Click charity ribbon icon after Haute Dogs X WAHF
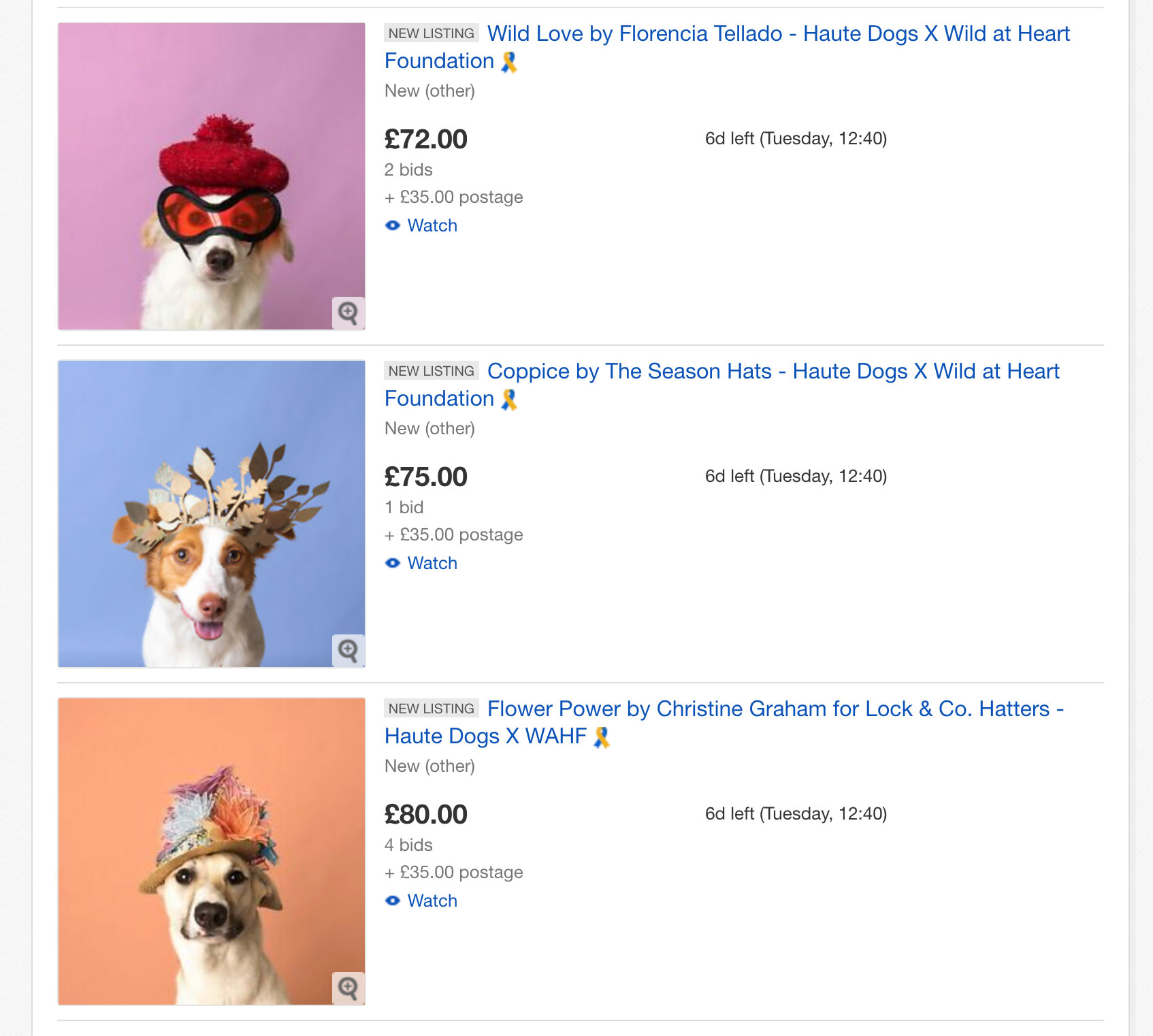This screenshot has height=1036, width=1153. 602,737
